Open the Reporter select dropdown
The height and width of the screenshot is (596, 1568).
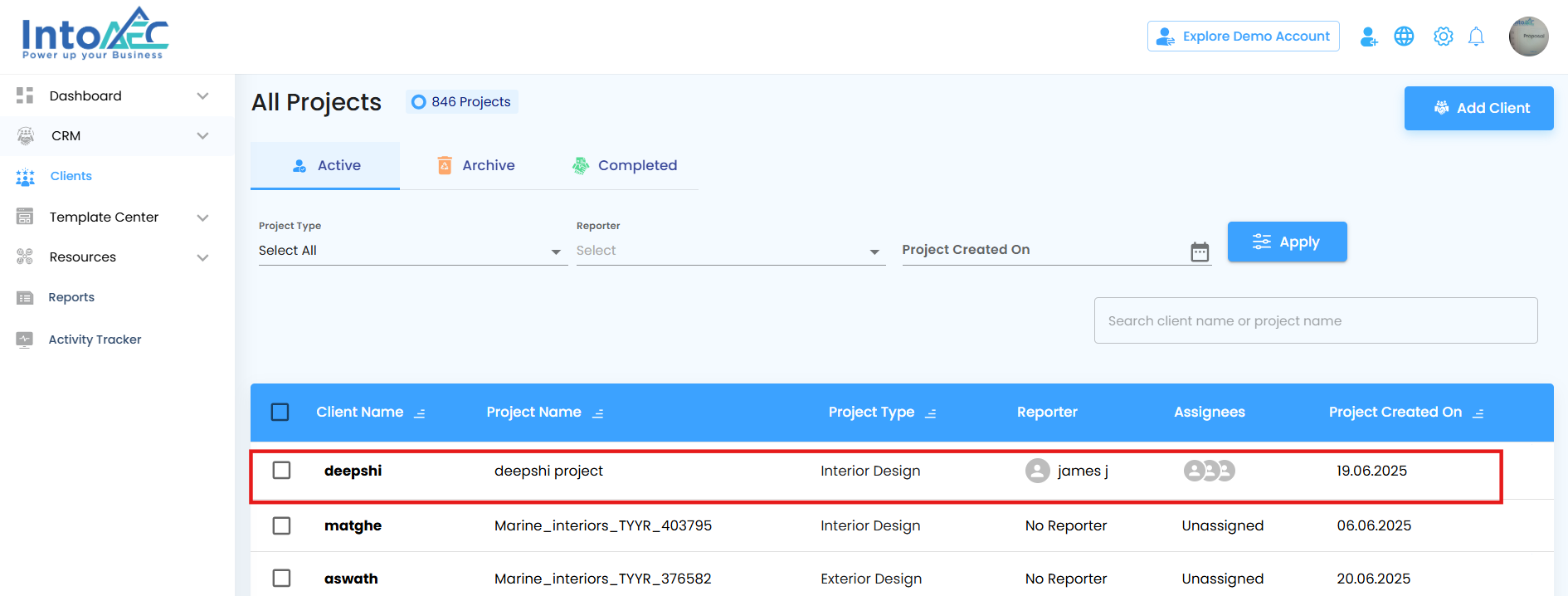pos(728,251)
